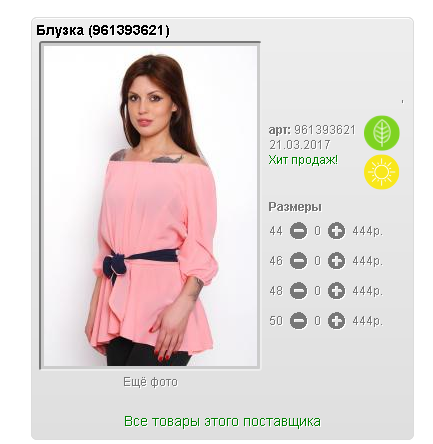Click the yellow sun badge icon
Viewport: 433px width, 444px height.
click(382, 172)
